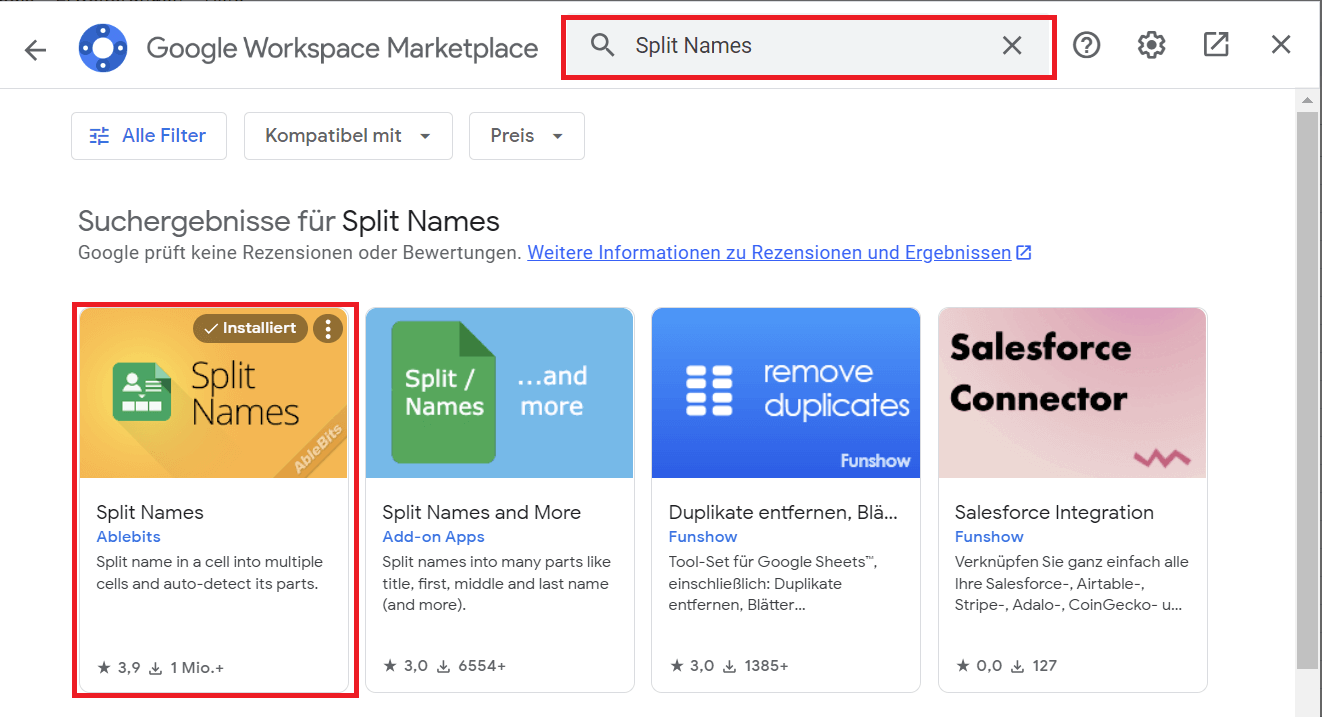1322x717 pixels.
Task: Open three-dot menu on Split Names card
Action: (328, 329)
